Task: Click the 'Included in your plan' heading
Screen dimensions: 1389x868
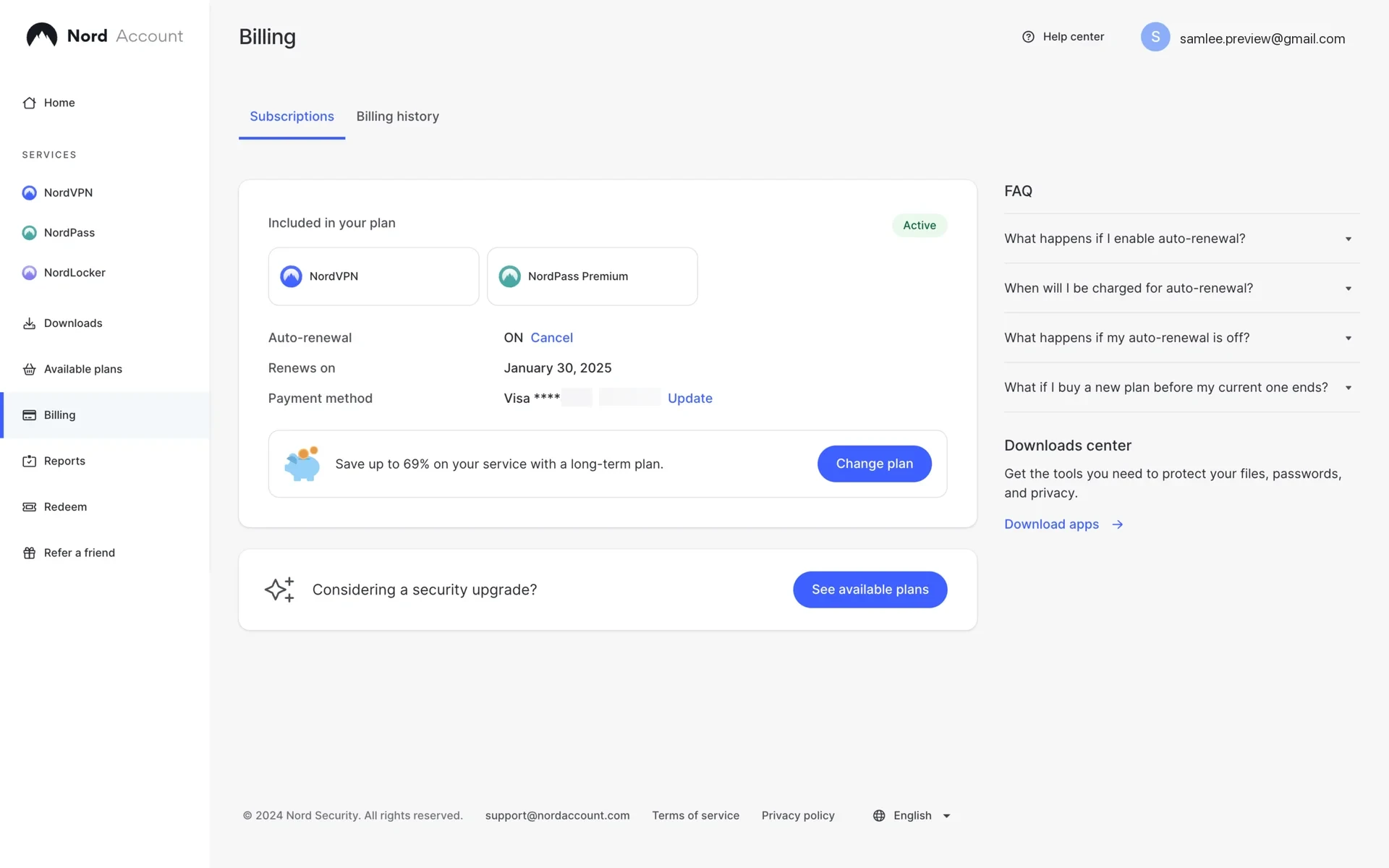Action: [331, 223]
